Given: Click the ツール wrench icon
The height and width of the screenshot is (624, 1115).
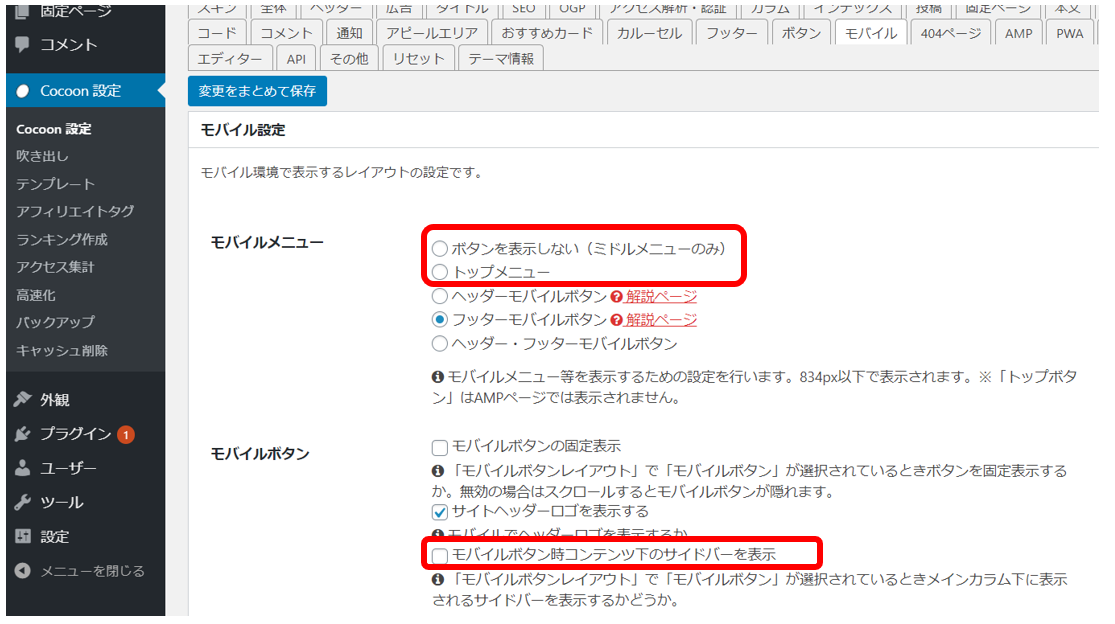Looking at the screenshot, I should click(x=23, y=502).
